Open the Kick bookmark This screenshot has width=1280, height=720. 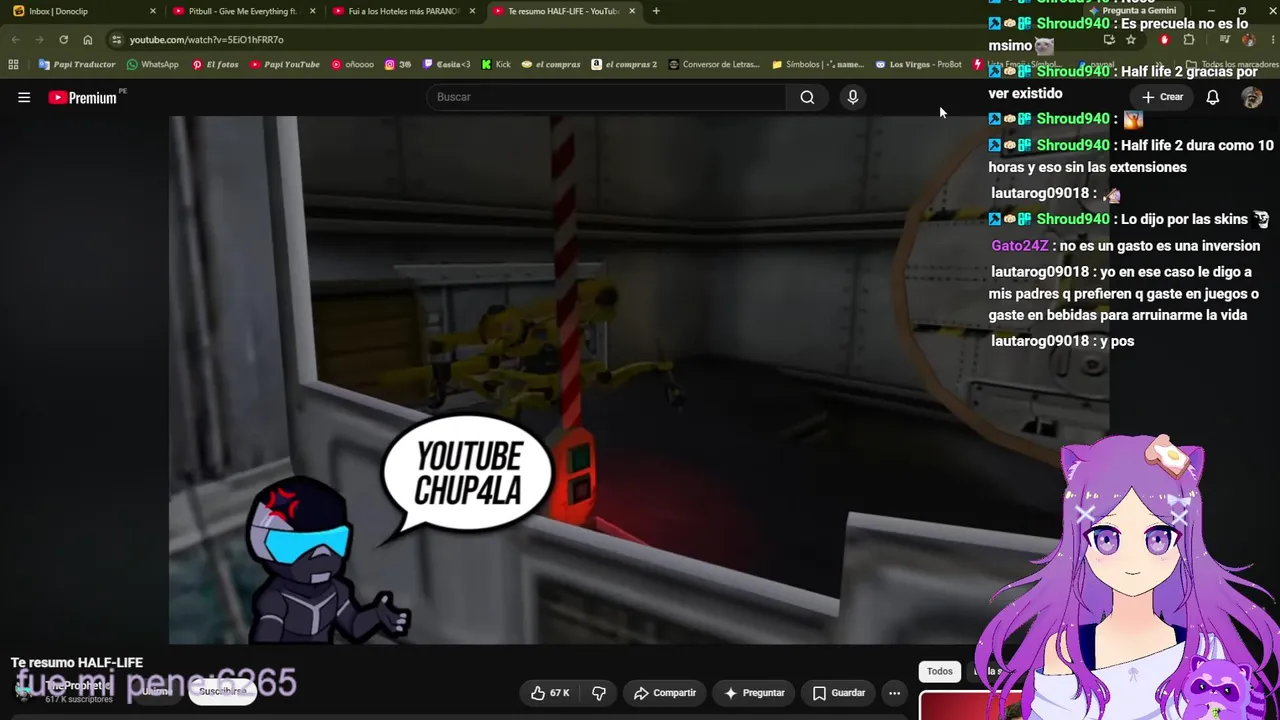point(496,64)
